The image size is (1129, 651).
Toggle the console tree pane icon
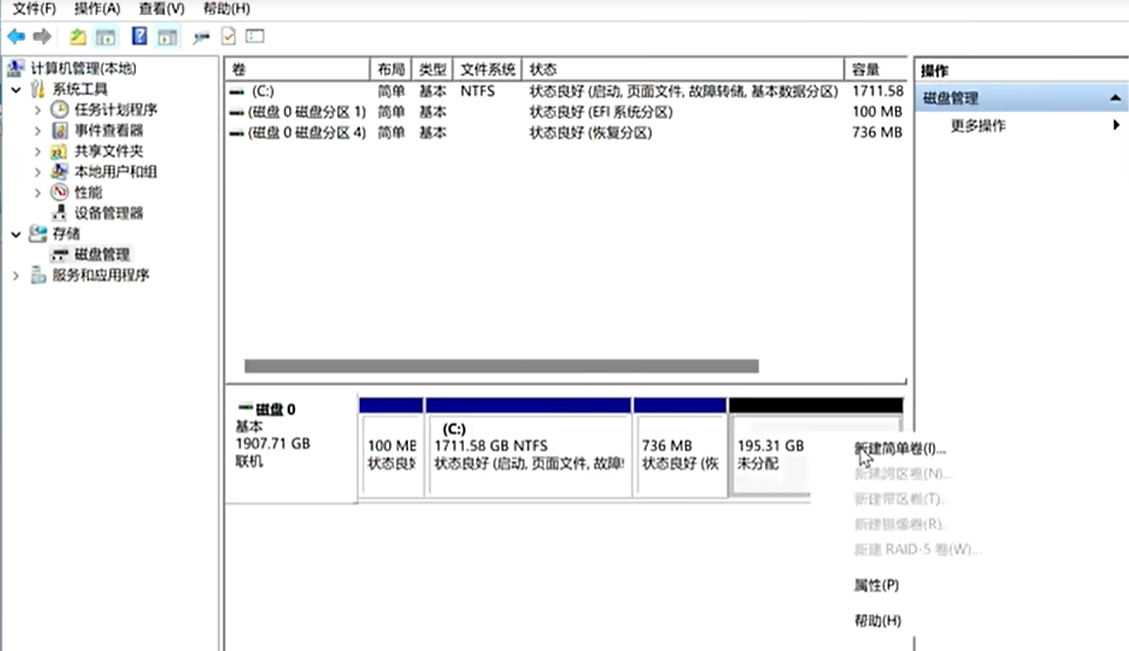click(104, 37)
